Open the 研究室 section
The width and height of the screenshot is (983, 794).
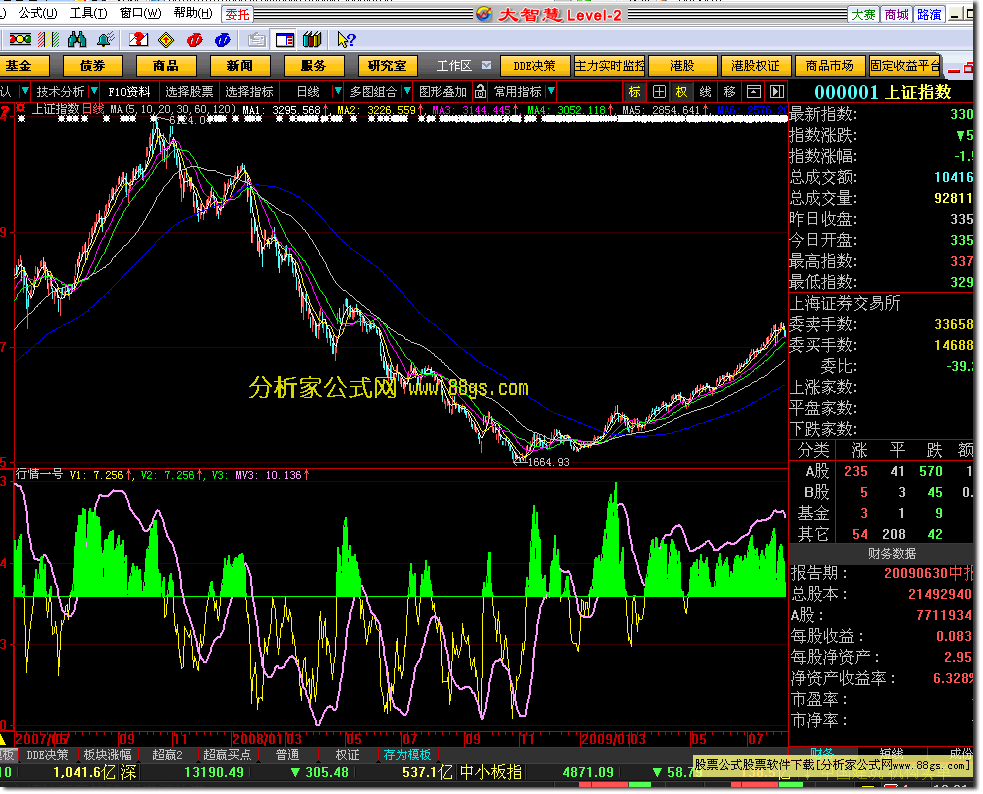[x=387, y=66]
